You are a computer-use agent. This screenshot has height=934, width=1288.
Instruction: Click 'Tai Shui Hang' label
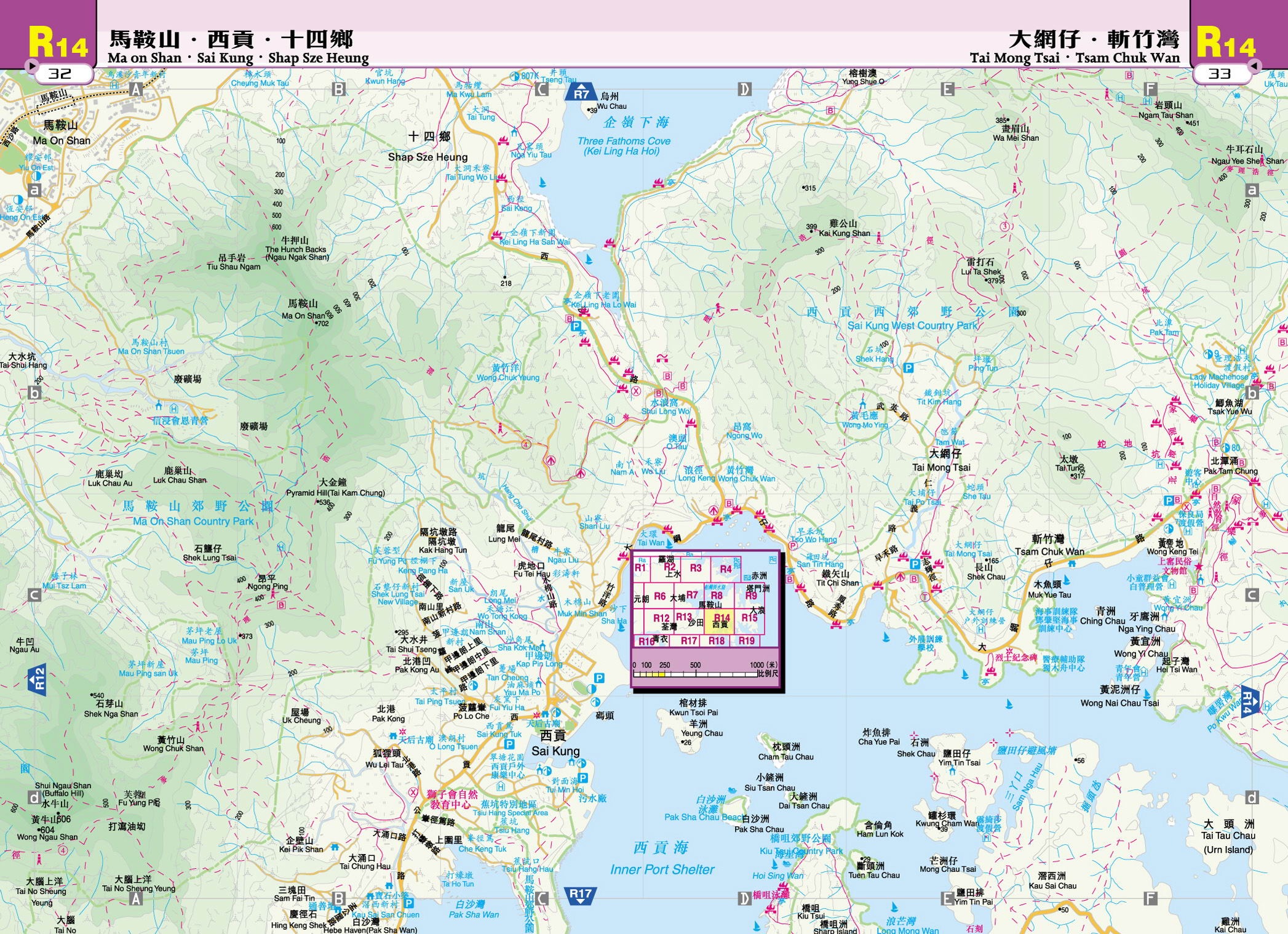pos(23,365)
